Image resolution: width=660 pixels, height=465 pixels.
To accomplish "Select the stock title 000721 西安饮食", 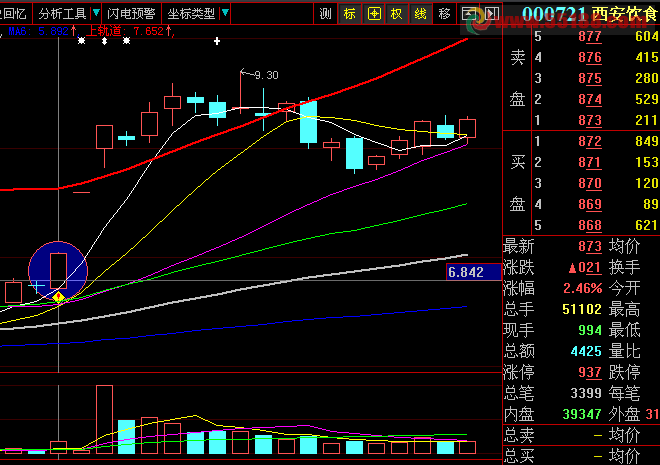I will tap(589, 14).
